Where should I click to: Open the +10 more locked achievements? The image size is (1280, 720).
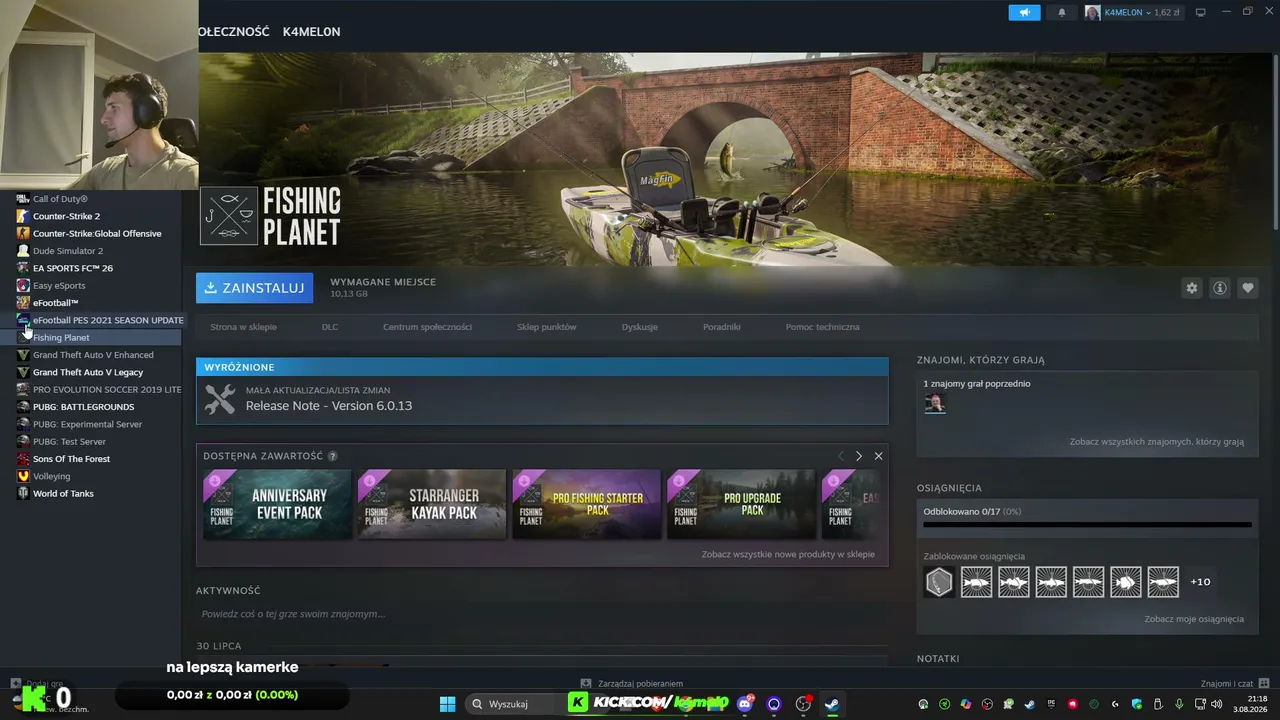tap(1200, 582)
